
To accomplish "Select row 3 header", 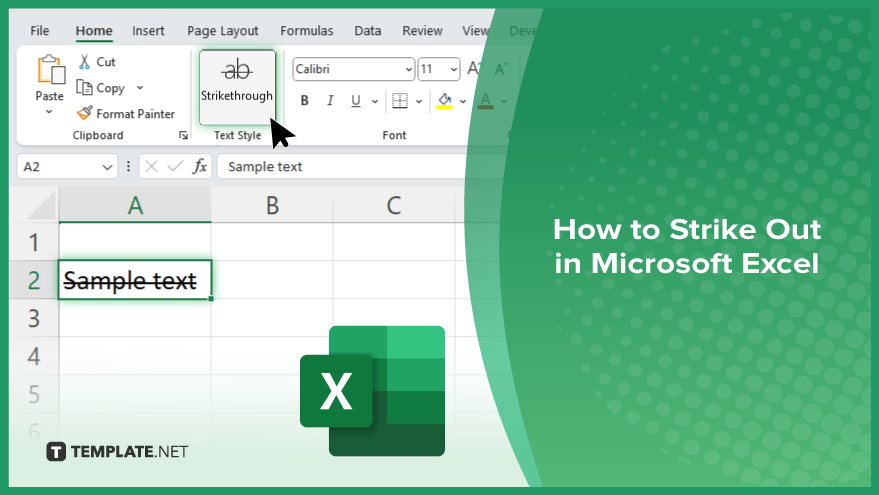I will [x=34, y=318].
